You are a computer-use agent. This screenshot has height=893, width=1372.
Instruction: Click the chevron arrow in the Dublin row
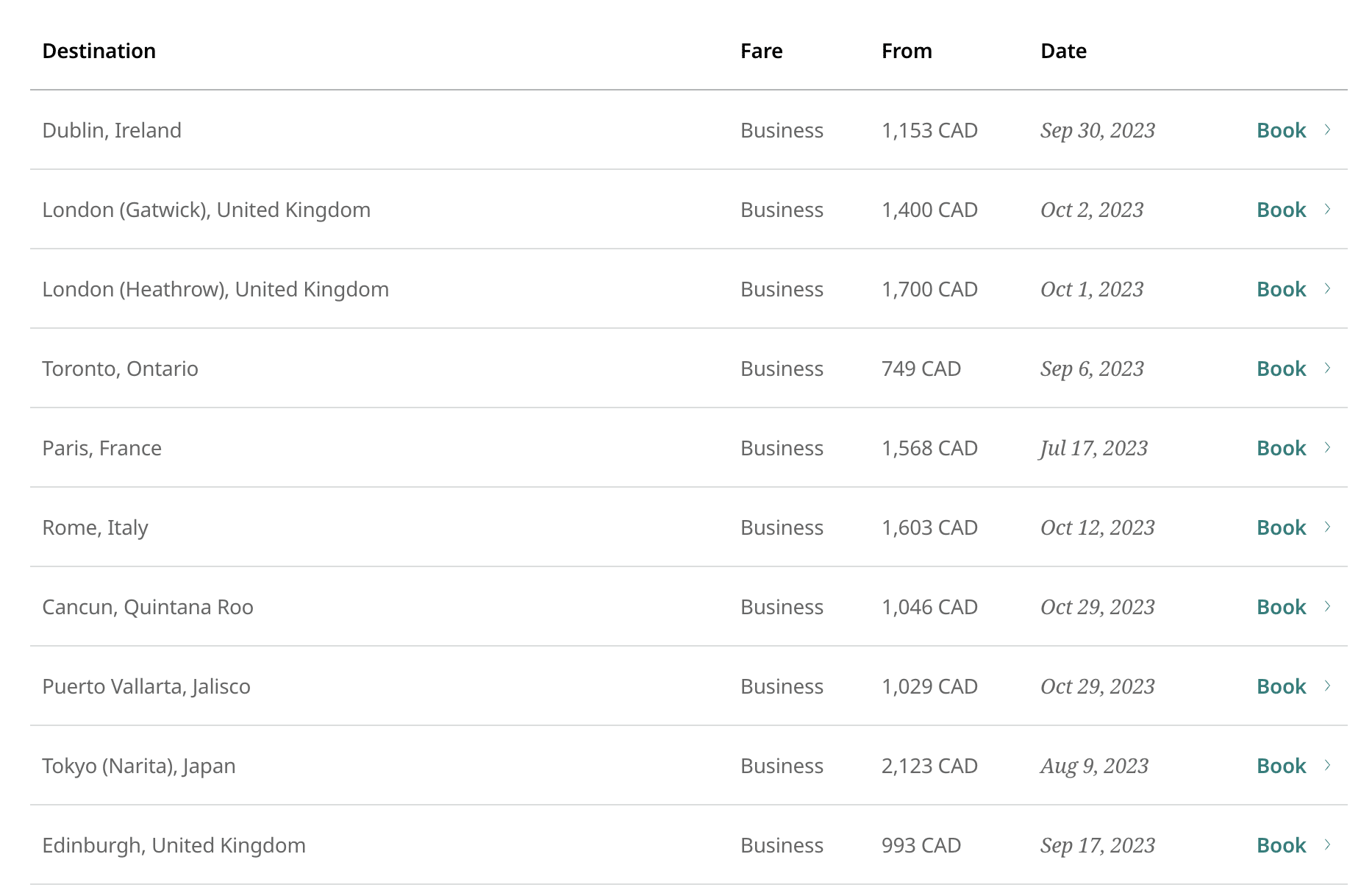(1327, 130)
